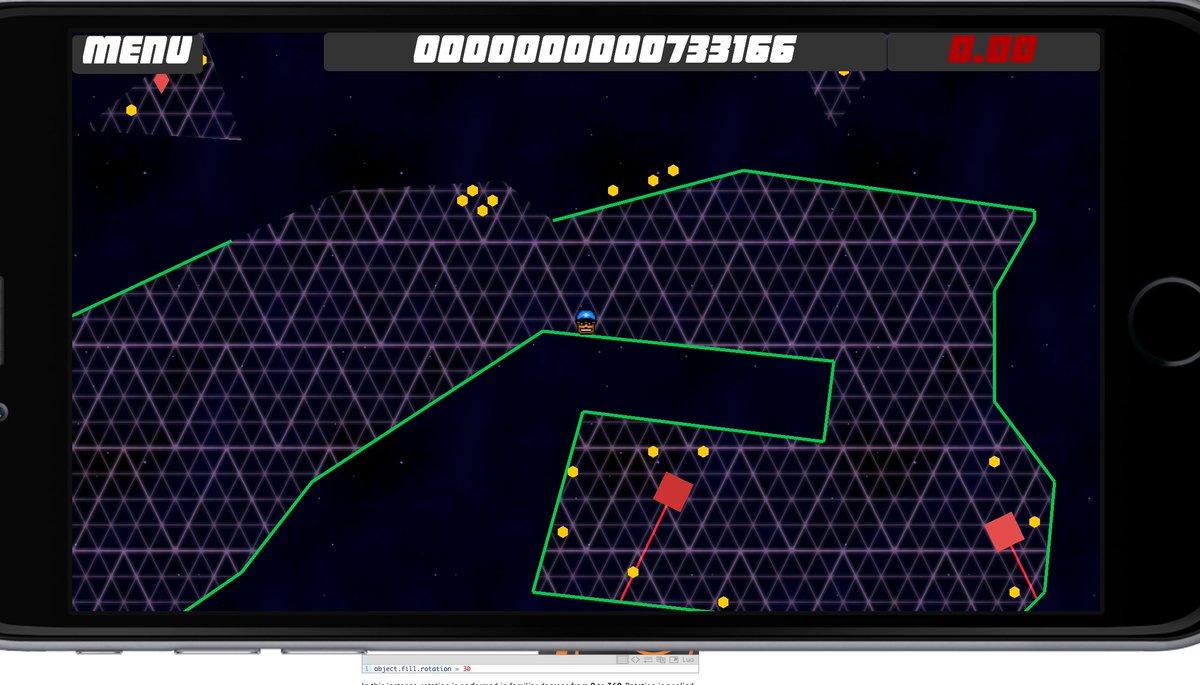Click the score counter 0000000000733166
The height and width of the screenshot is (685, 1200).
click(x=605, y=51)
